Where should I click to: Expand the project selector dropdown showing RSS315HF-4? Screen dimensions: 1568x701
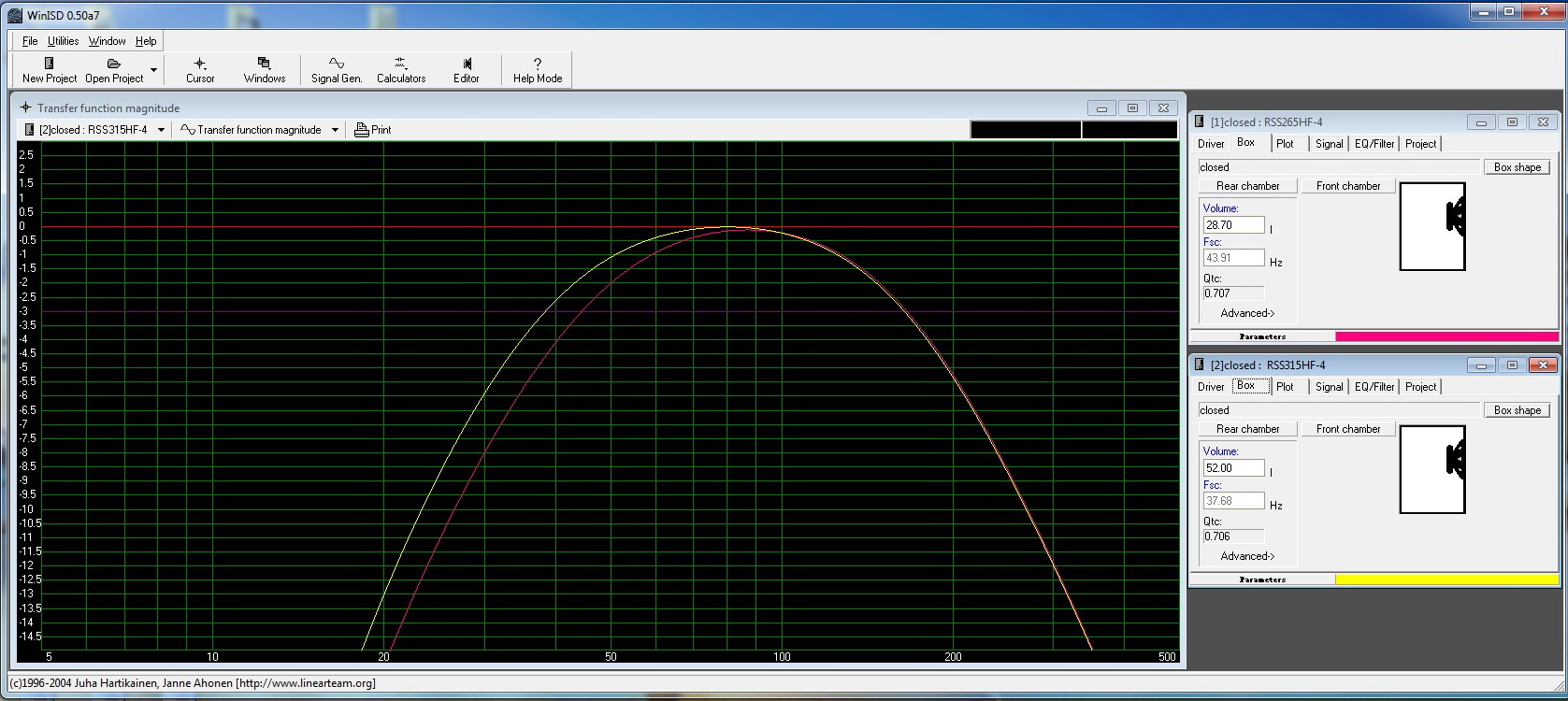(161, 130)
